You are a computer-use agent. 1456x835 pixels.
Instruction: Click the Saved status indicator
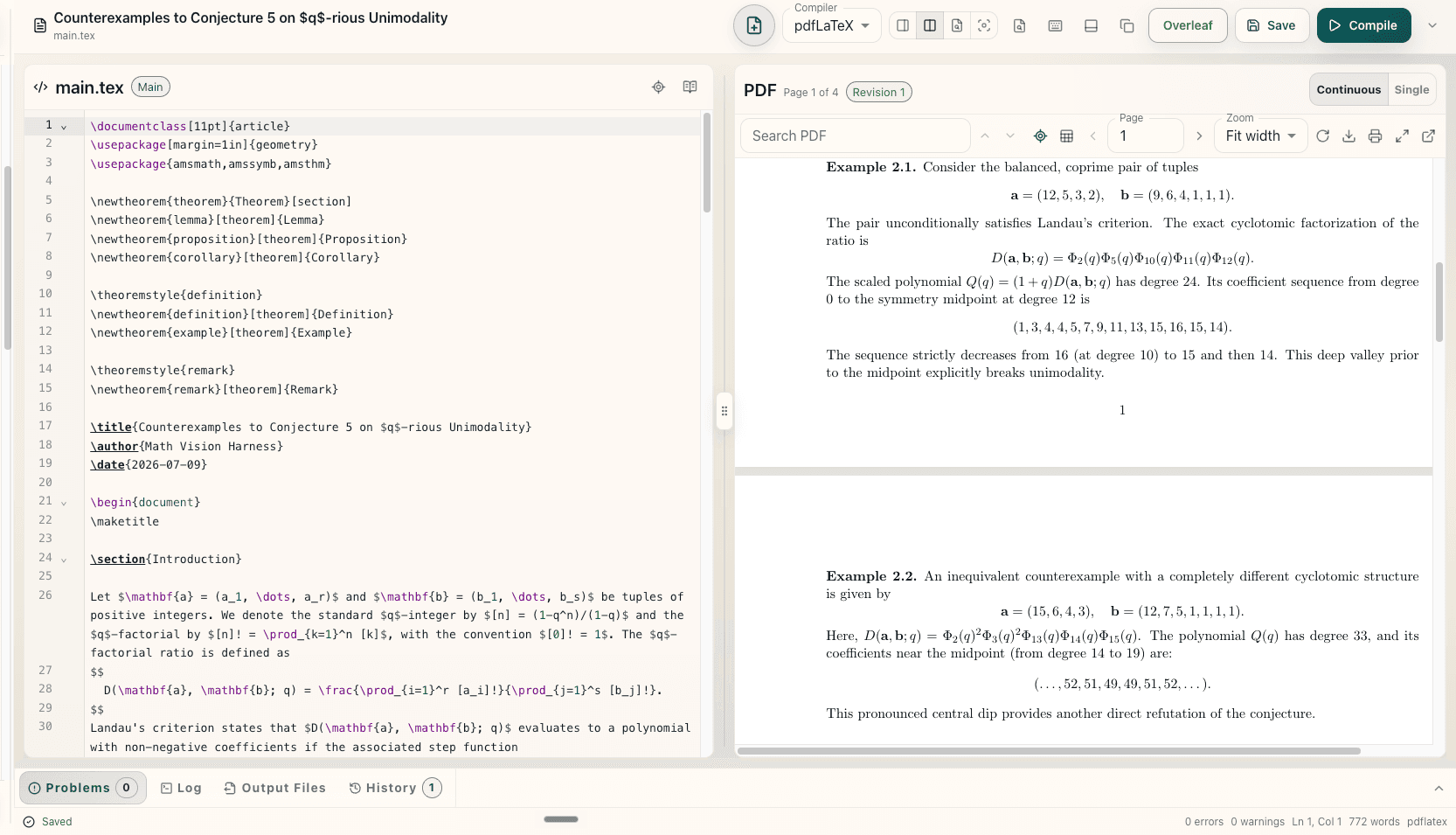(x=47, y=821)
